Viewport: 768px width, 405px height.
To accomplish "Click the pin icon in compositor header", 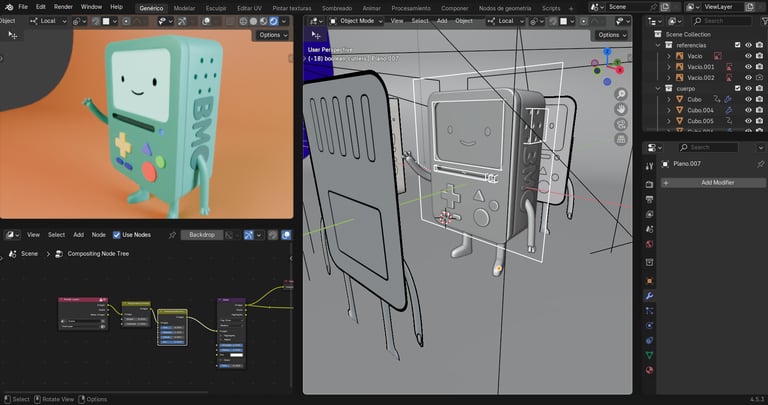I will tap(172, 235).
